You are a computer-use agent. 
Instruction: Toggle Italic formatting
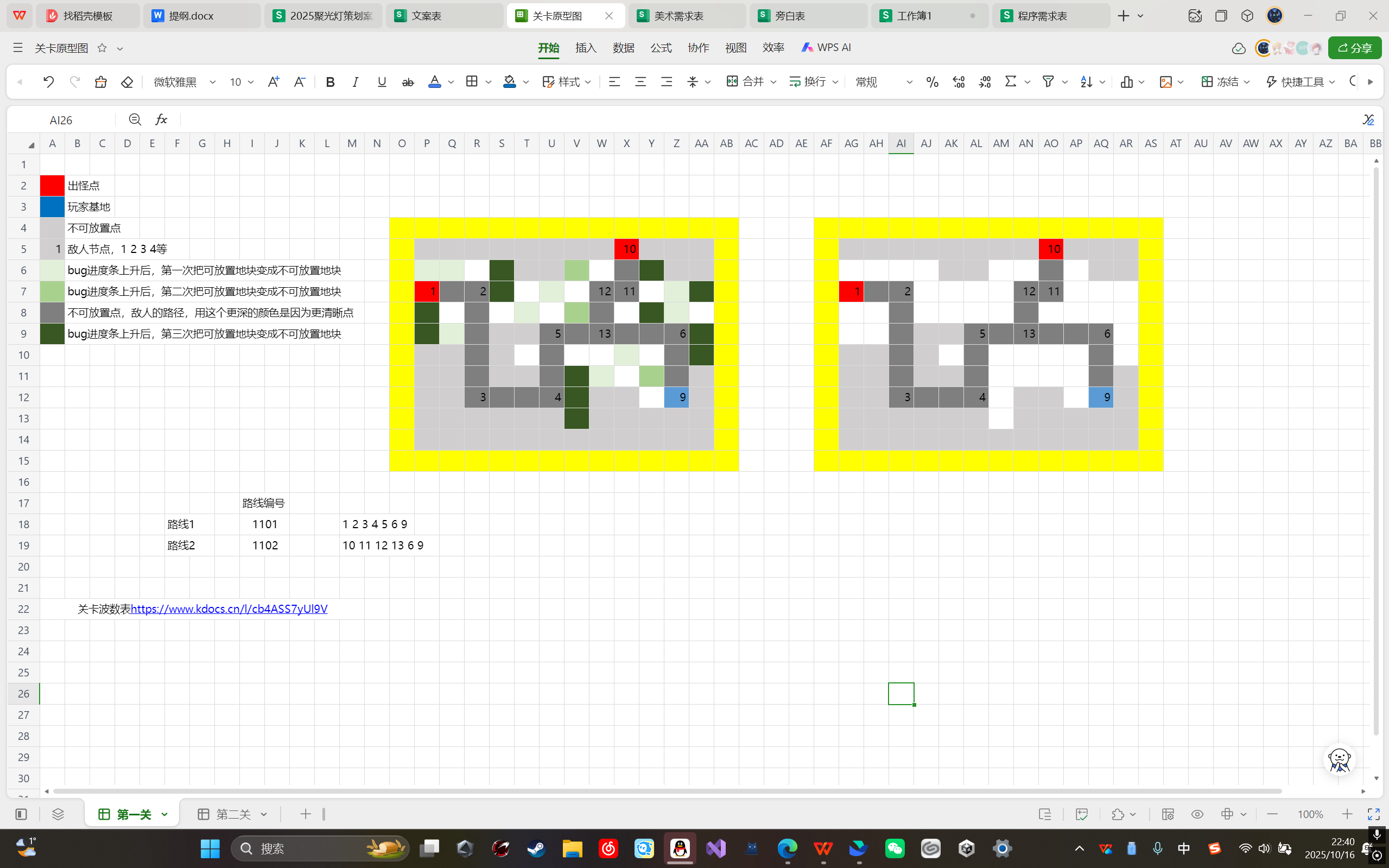coord(356,82)
